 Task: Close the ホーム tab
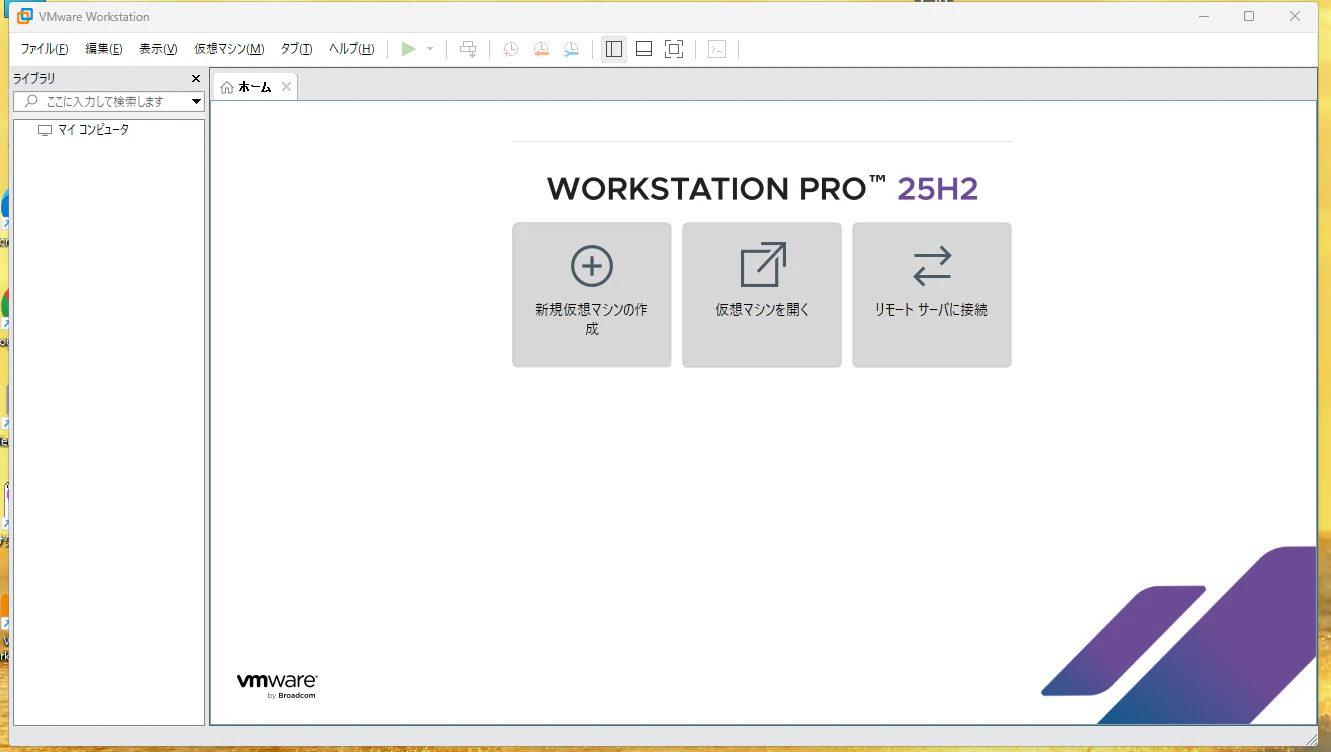click(286, 87)
